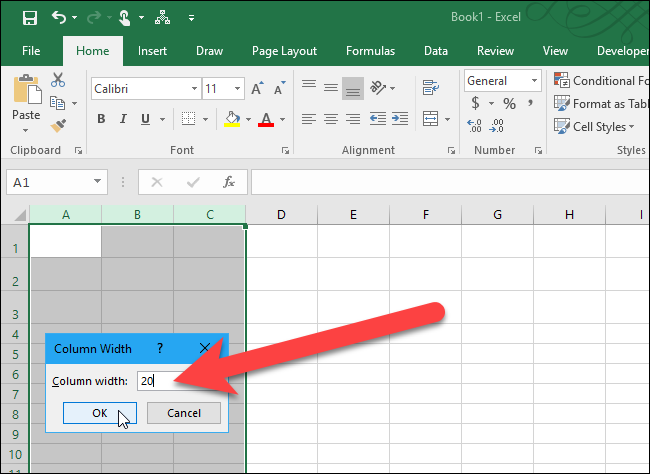Expand the Calibri font name dropdown
This screenshot has height=474, width=650.
[x=194, y=89]
